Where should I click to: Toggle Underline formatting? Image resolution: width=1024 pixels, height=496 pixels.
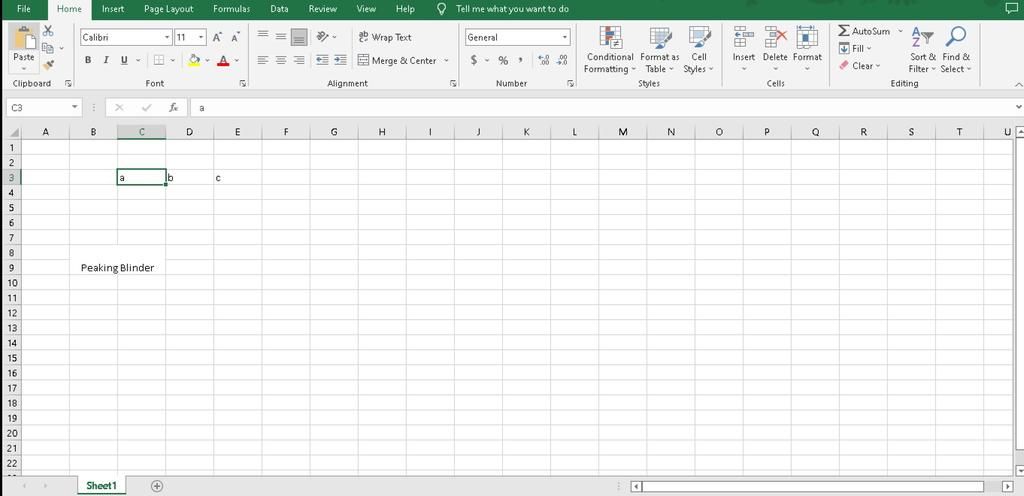tap(124, 60)
